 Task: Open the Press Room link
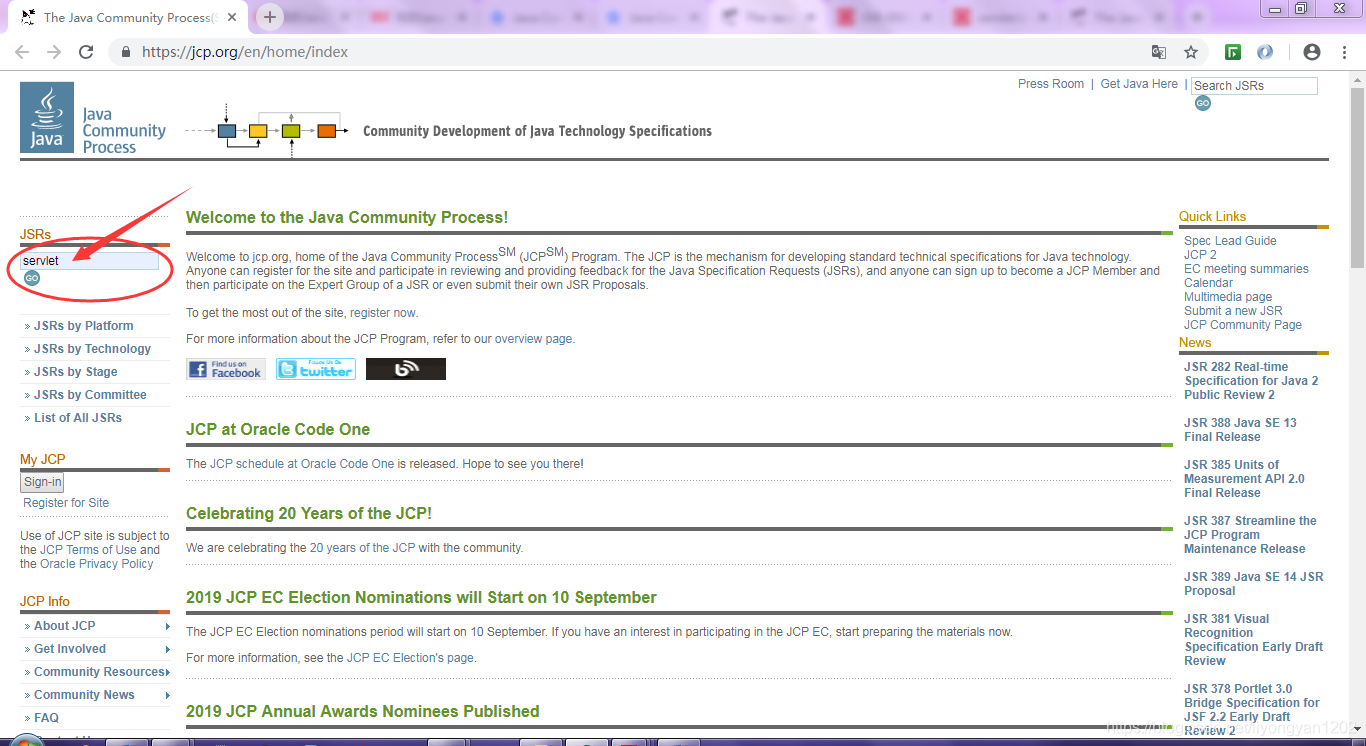pos(1051,84)
